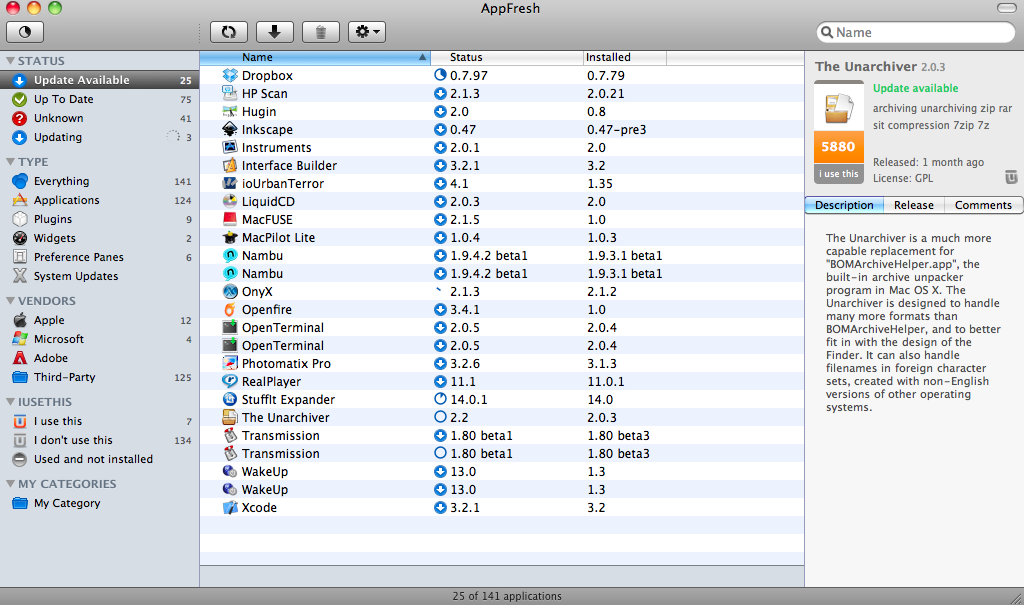This screenshot has height=605, width=1024.
Task: Click the iusethis badge icon near License
Action: 1011,177
